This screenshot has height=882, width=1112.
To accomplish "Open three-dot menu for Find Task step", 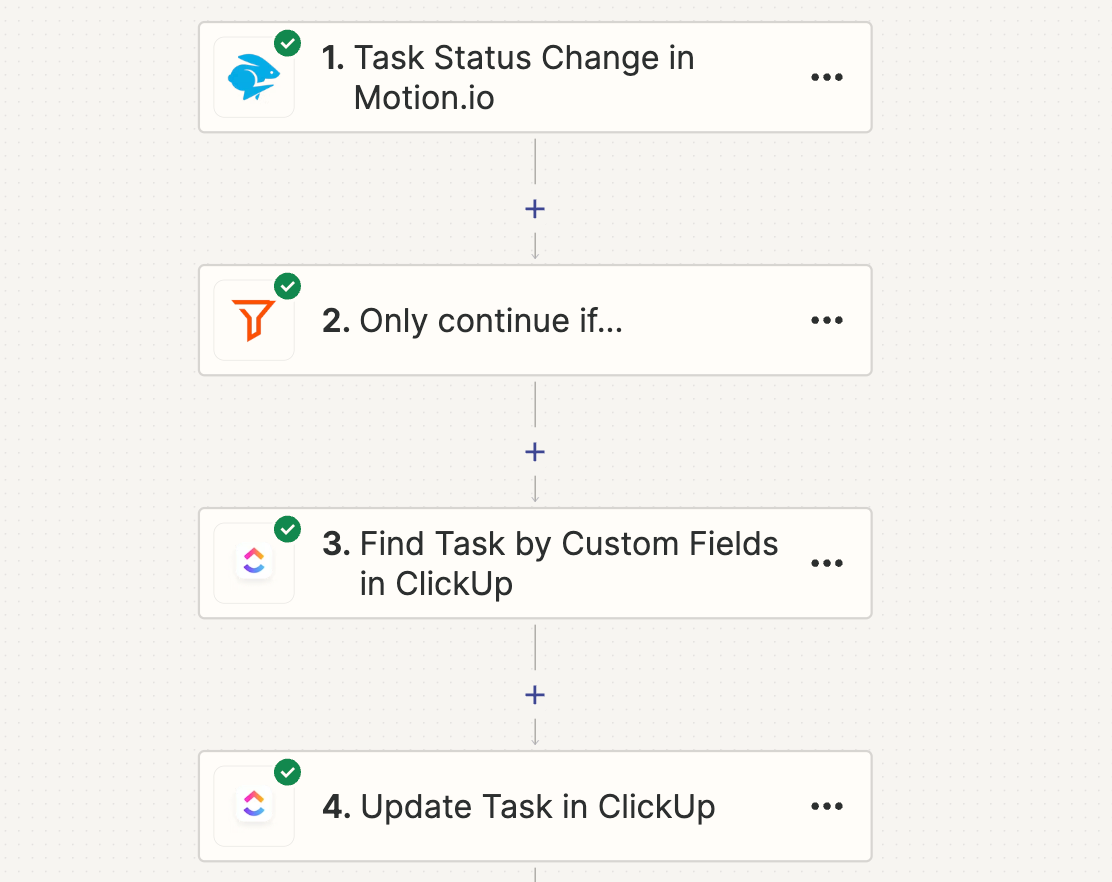I will (x=827, y=564).
